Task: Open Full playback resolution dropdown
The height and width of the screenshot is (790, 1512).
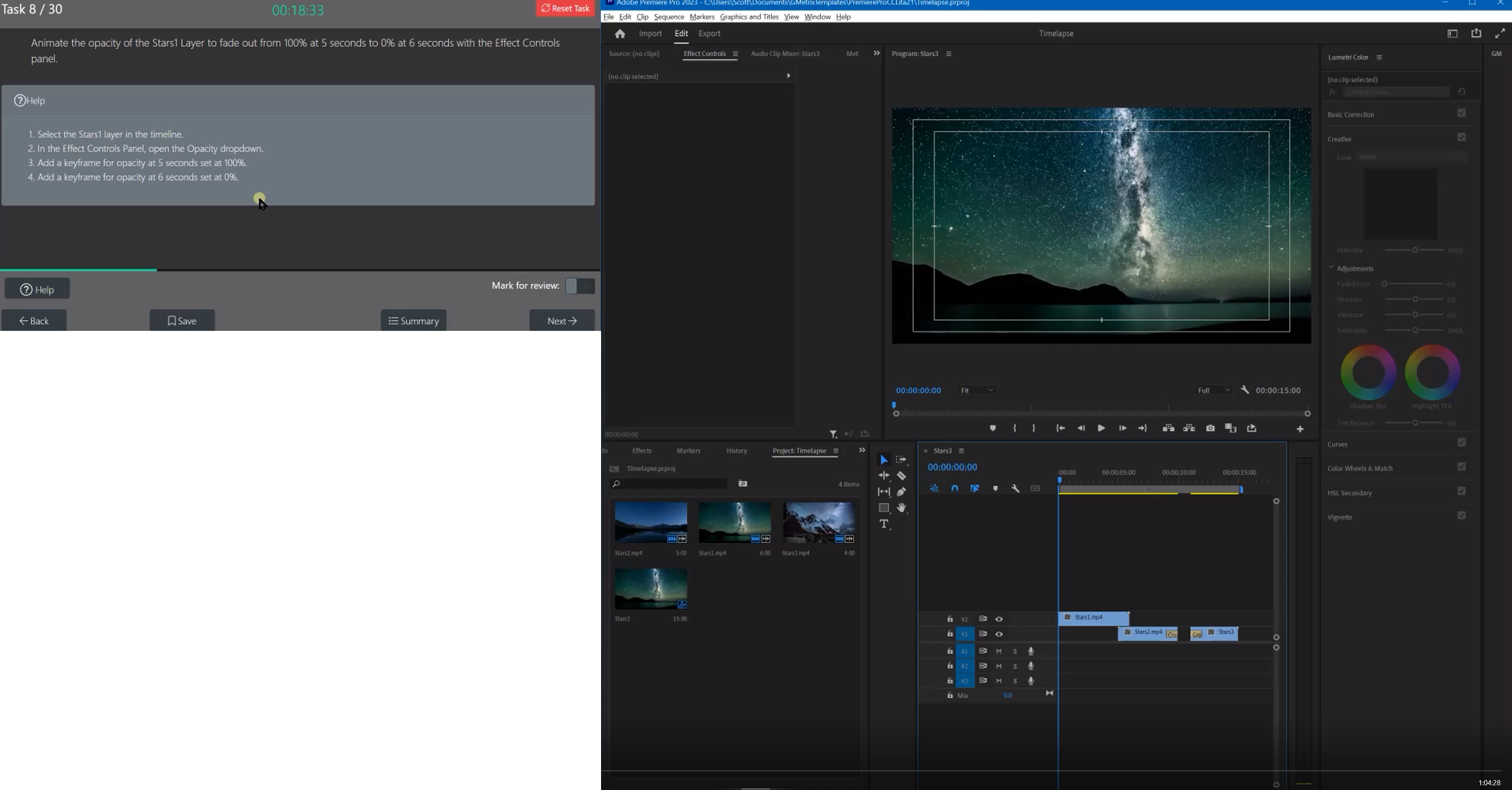Action: click(1213, 390)
